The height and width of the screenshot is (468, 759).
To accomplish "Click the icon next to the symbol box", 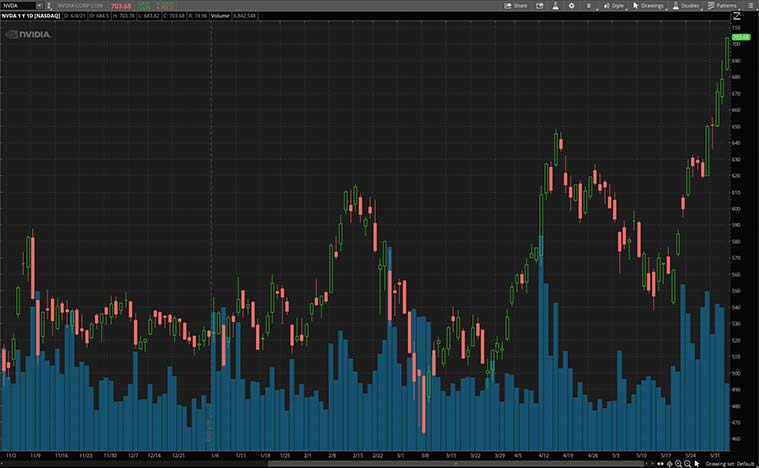I will (48, 5).
